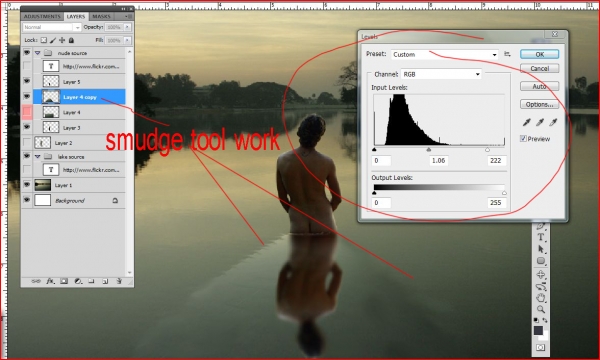Delete layer with the trash icon
The width and height of the screenshot is (600, 360).
pyautogui.click(x=119, y=281)
